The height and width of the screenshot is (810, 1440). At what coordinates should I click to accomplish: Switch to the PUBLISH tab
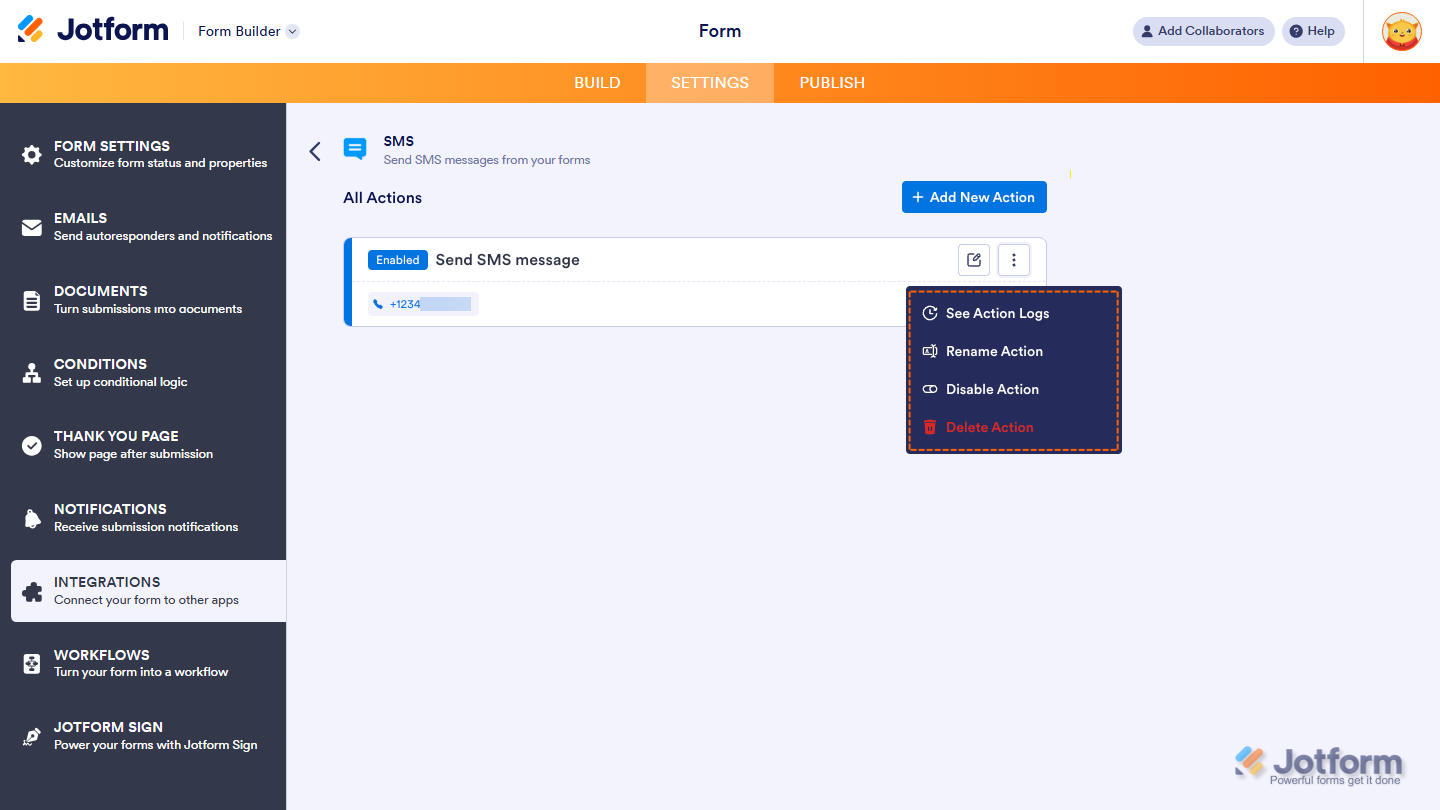831,82
